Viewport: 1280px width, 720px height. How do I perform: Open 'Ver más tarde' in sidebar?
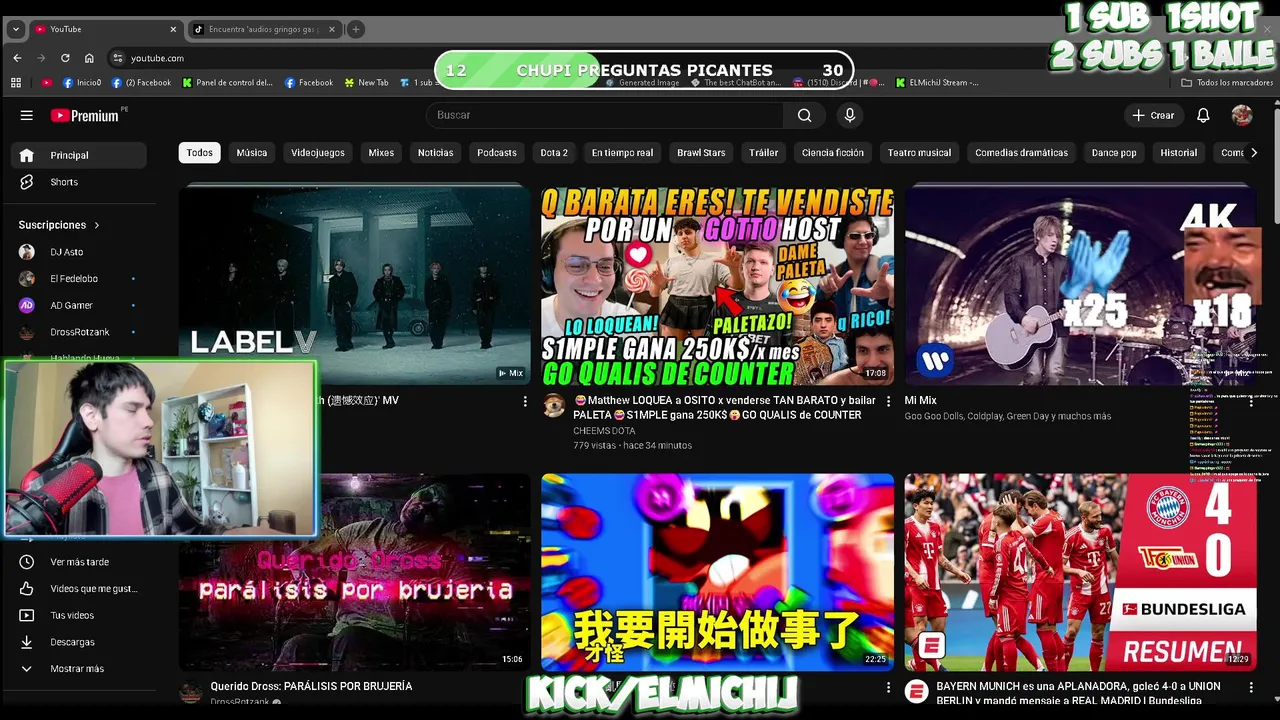[x=79, y=562]
